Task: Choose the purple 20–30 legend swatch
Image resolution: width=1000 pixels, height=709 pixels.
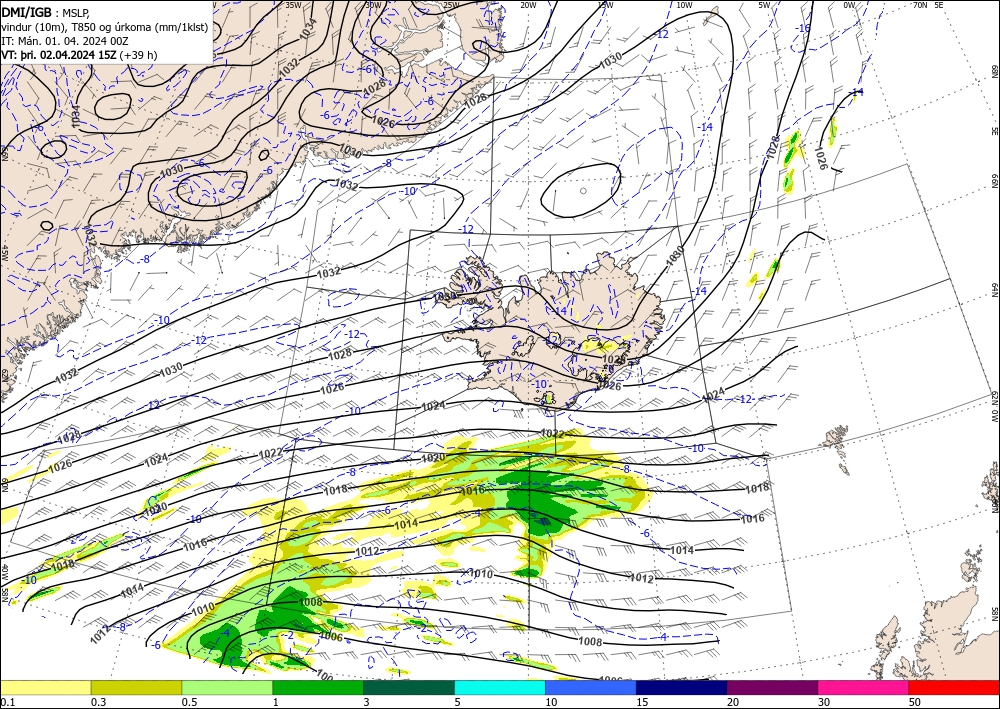Action: click(772, 687)
